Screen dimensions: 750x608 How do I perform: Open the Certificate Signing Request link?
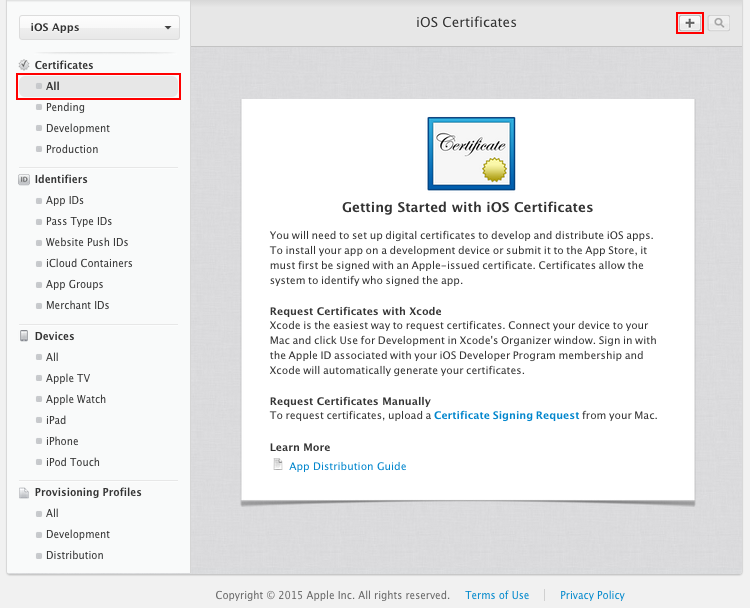(x=507, y=415)
